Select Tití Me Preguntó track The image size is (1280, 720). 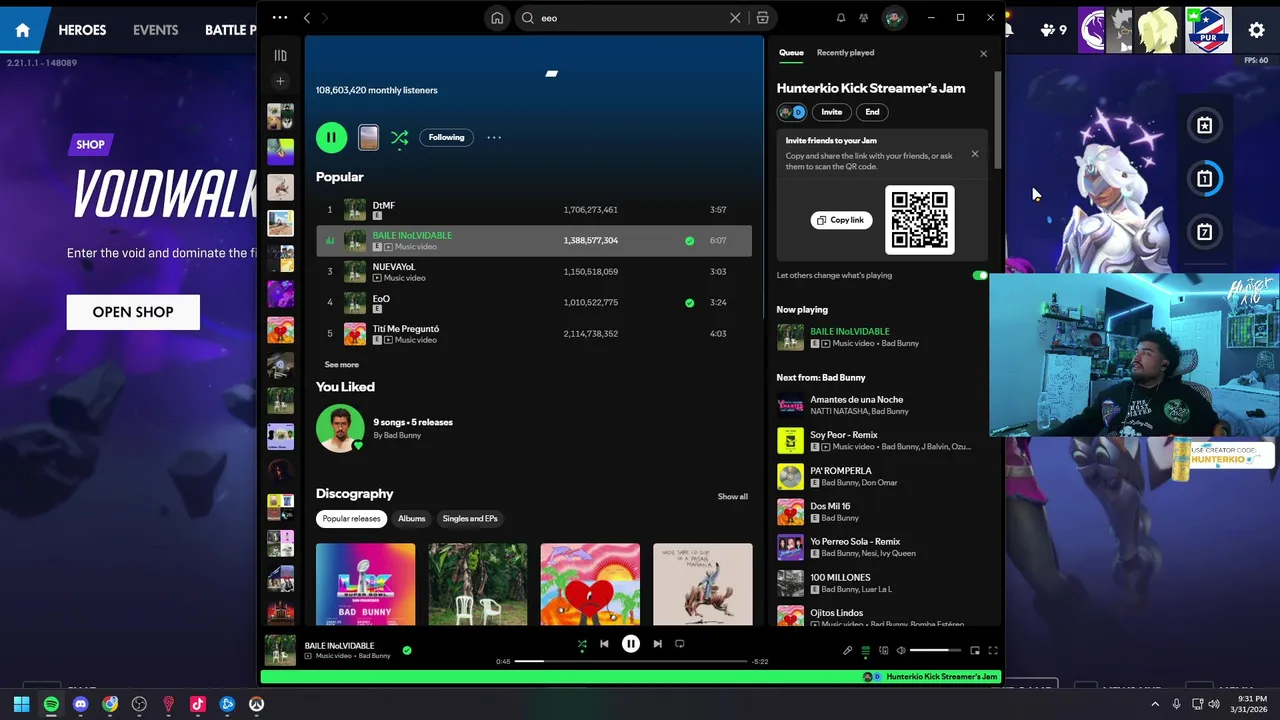coord(534,334)
